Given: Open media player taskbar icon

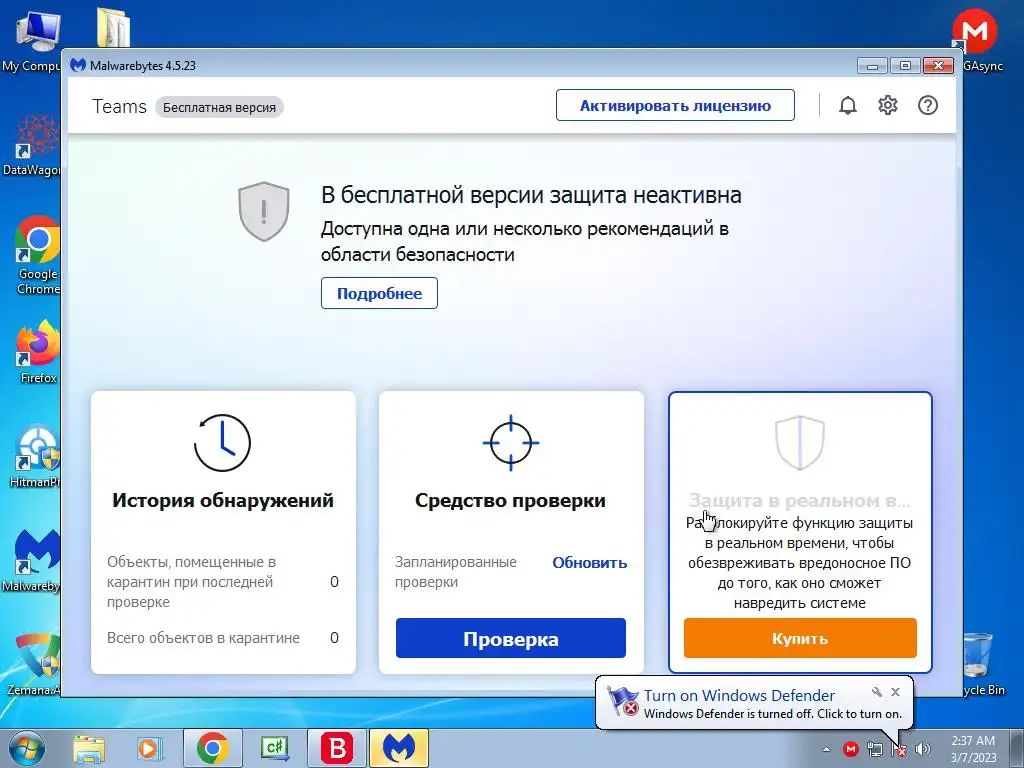Looking at the screenshot, I should click(150, 748).
